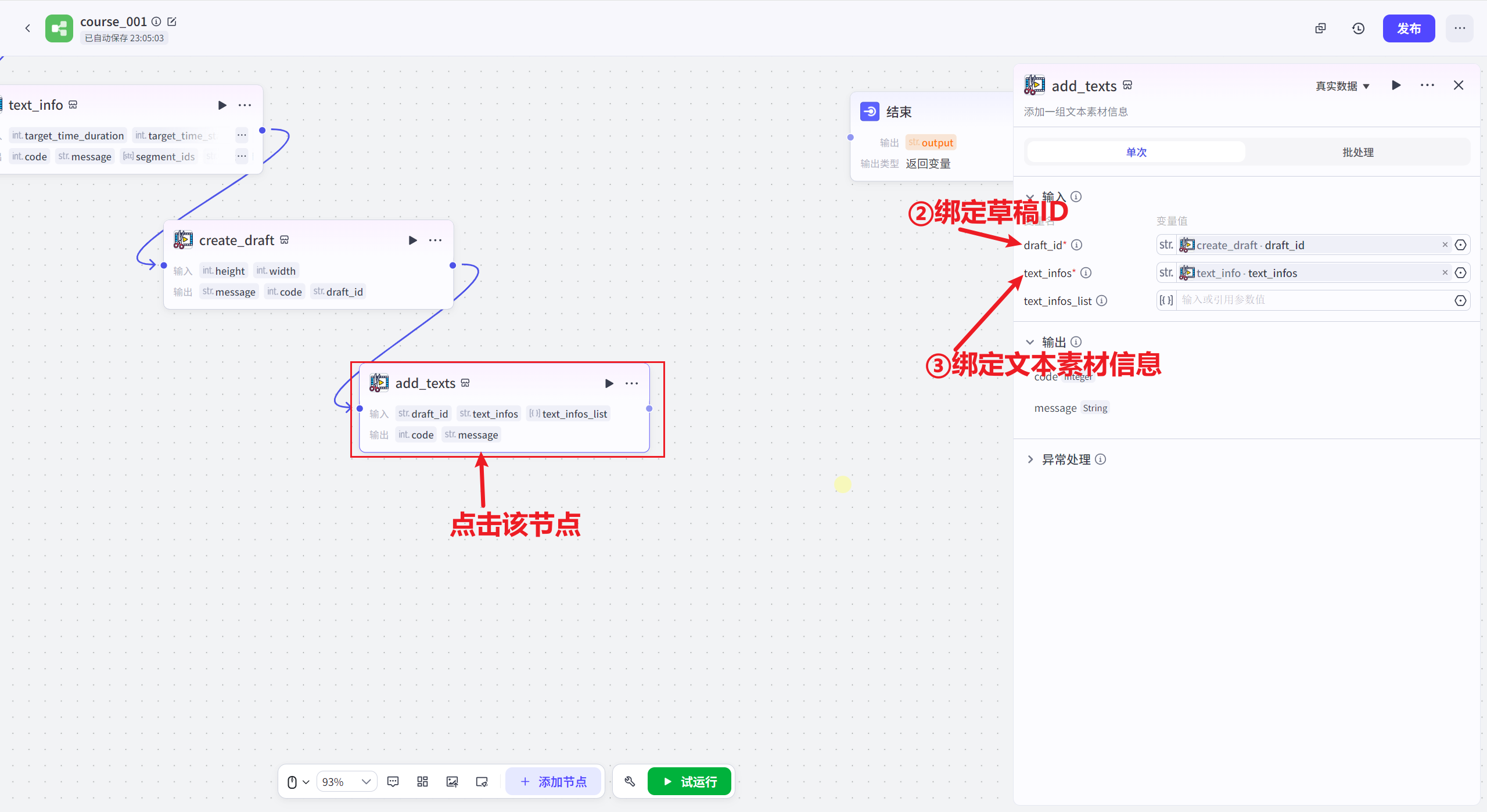Click the back arrow to exit workflow

27,28
